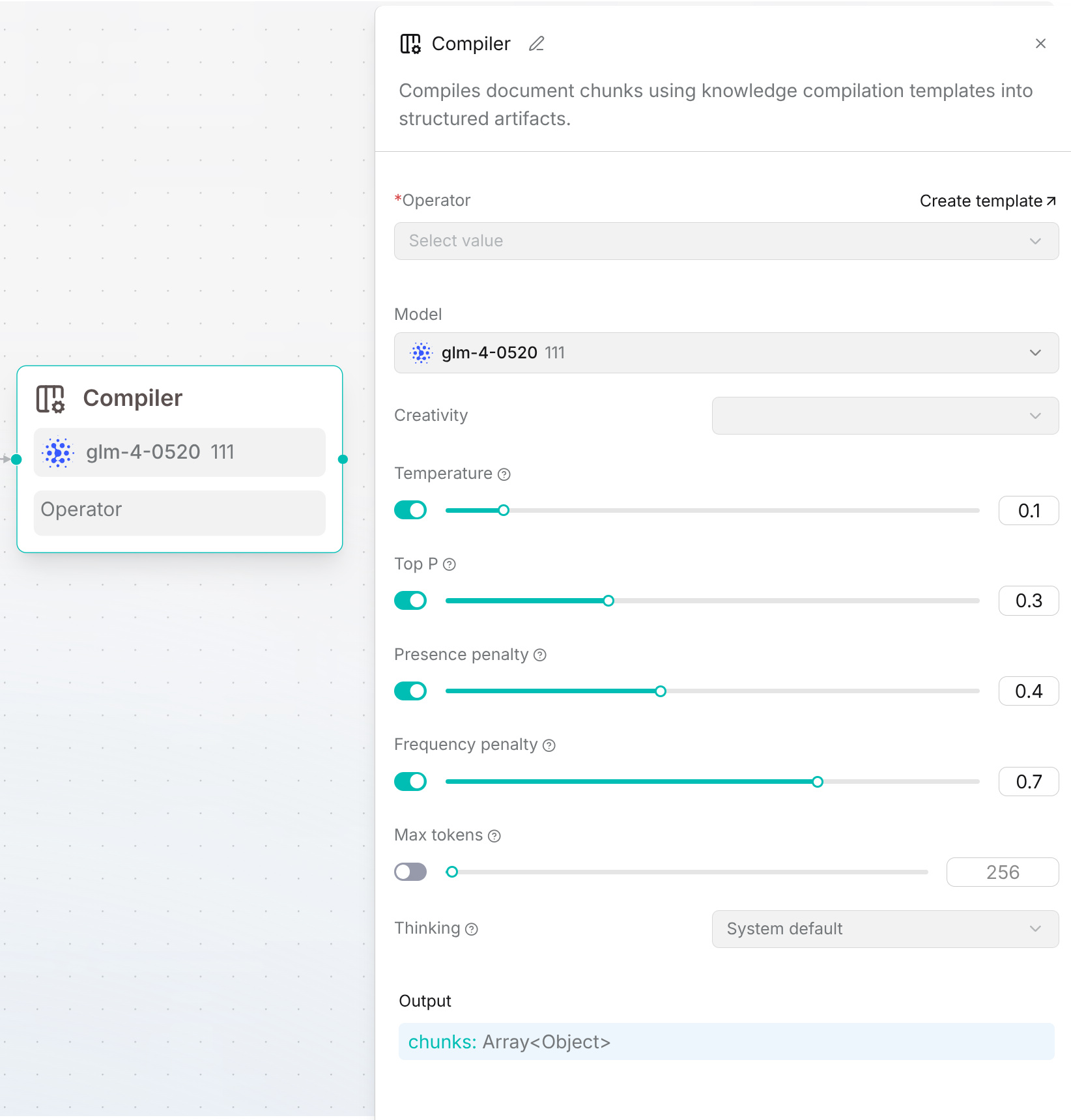
Task: Click the Temperature value field 0.1
Action: (1029, 510)
